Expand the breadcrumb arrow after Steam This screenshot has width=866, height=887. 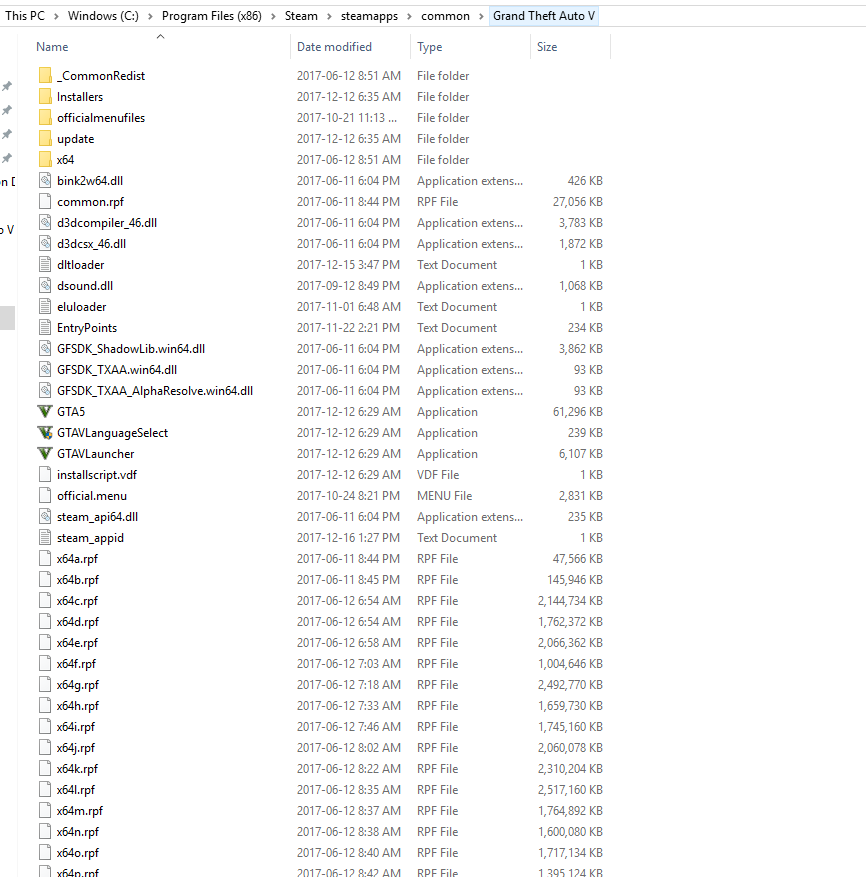(329, 16)
